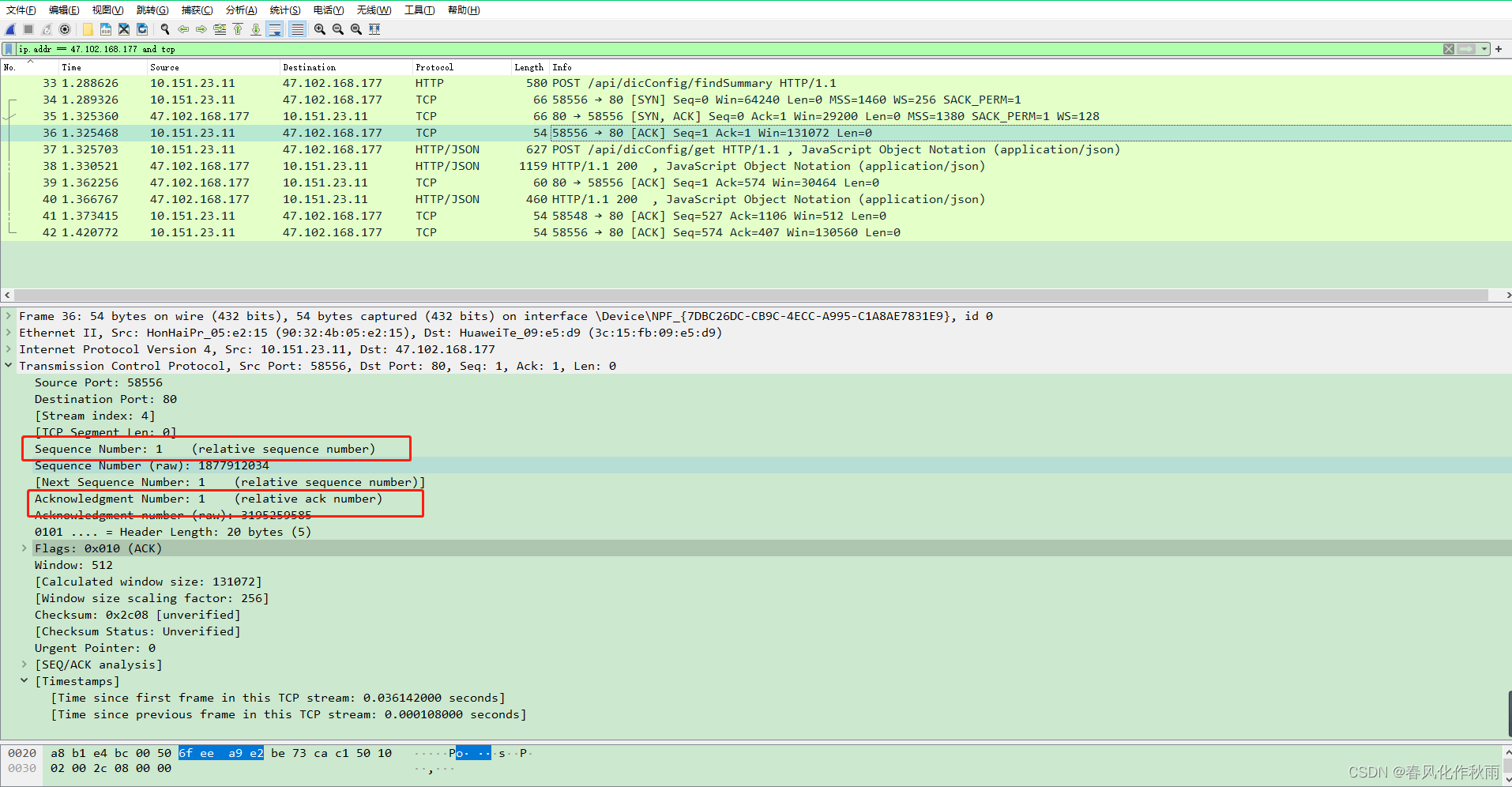Screen dimensions: 1512x787
Task: Open the 统计 menu
Action: coord(284,9)
